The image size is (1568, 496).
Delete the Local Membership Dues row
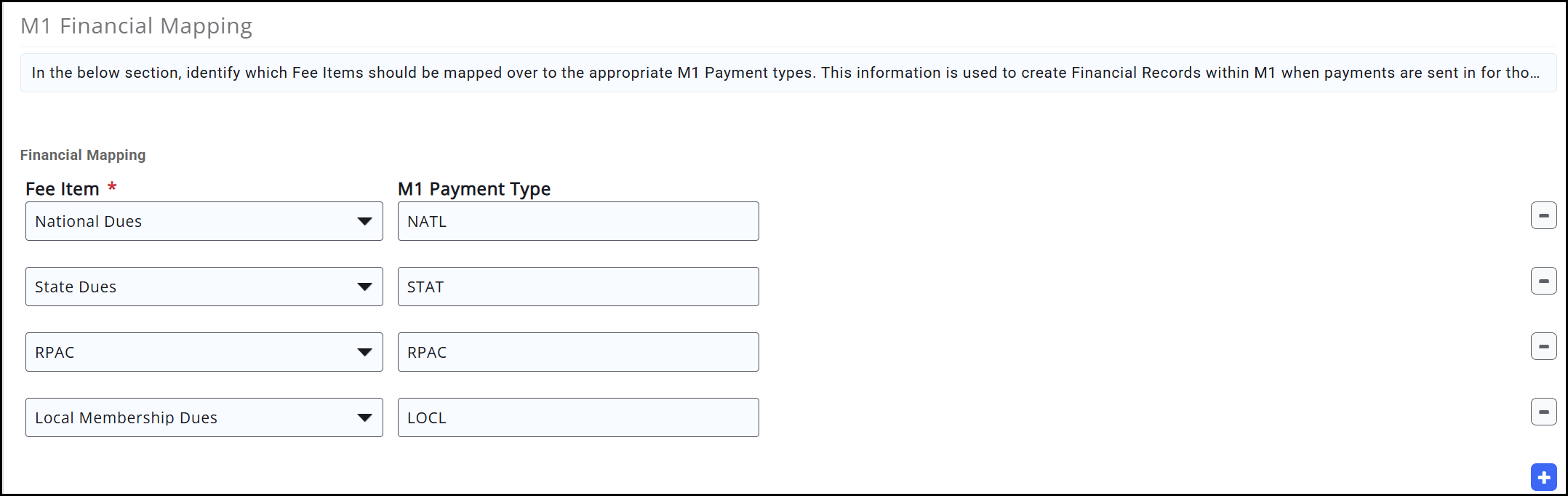[x=1543, y=412]
